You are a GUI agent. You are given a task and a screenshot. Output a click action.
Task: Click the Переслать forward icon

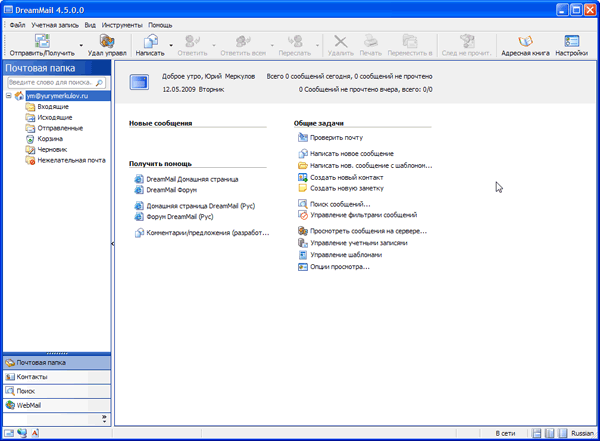(x=295, y=41)
